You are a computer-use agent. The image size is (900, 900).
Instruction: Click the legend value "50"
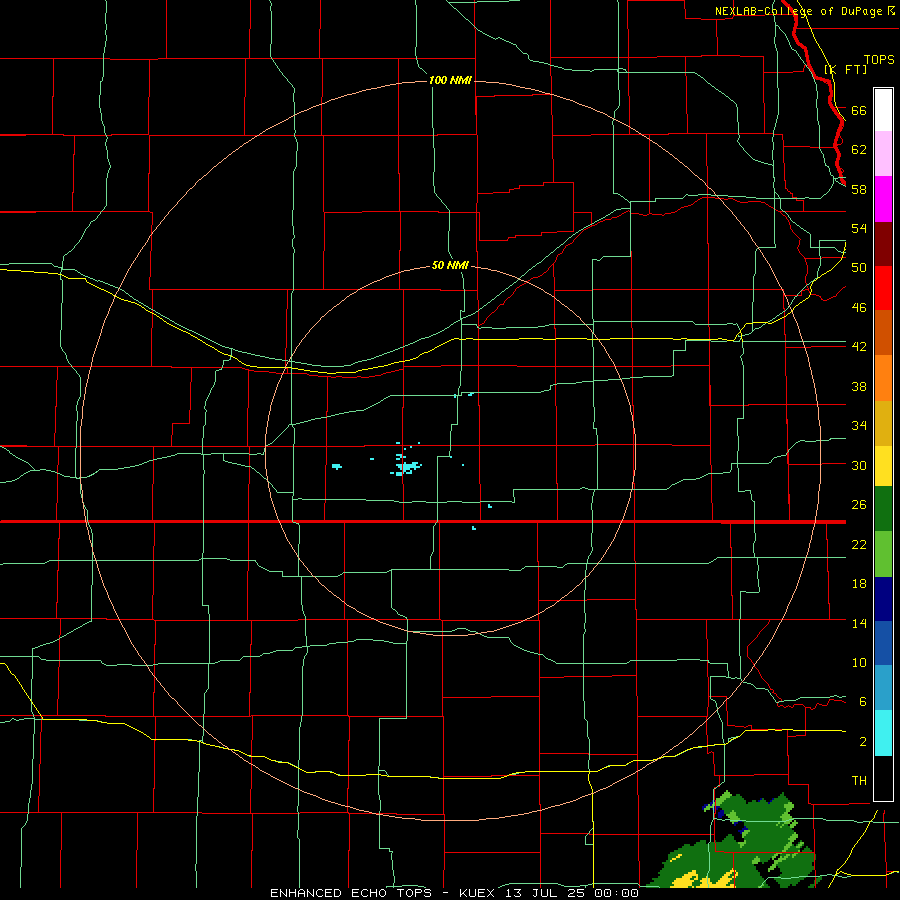(859, 267)
